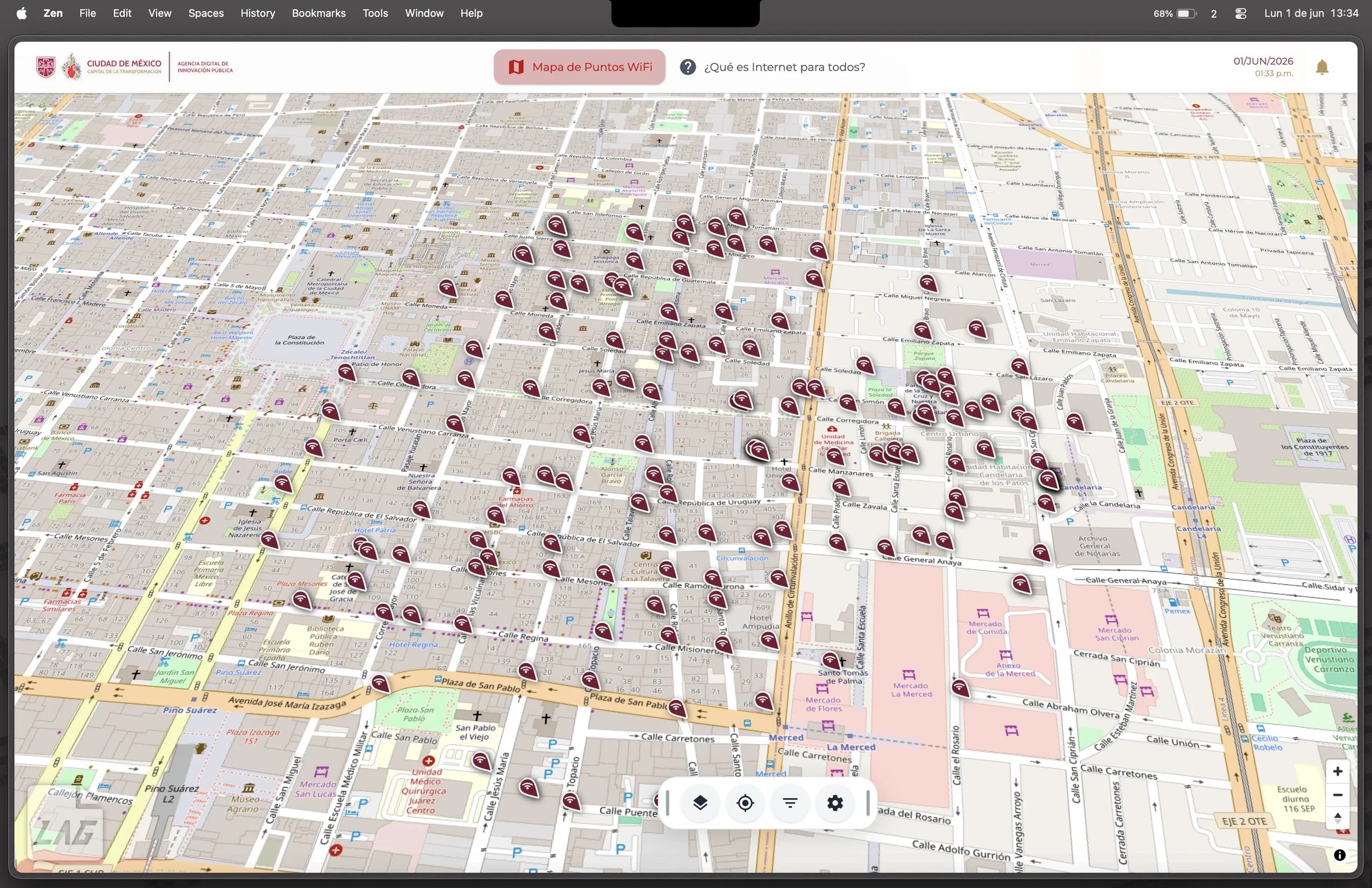Click the battery status icon
This screenshot has width=1372, height=888.
coord(1186,13)
